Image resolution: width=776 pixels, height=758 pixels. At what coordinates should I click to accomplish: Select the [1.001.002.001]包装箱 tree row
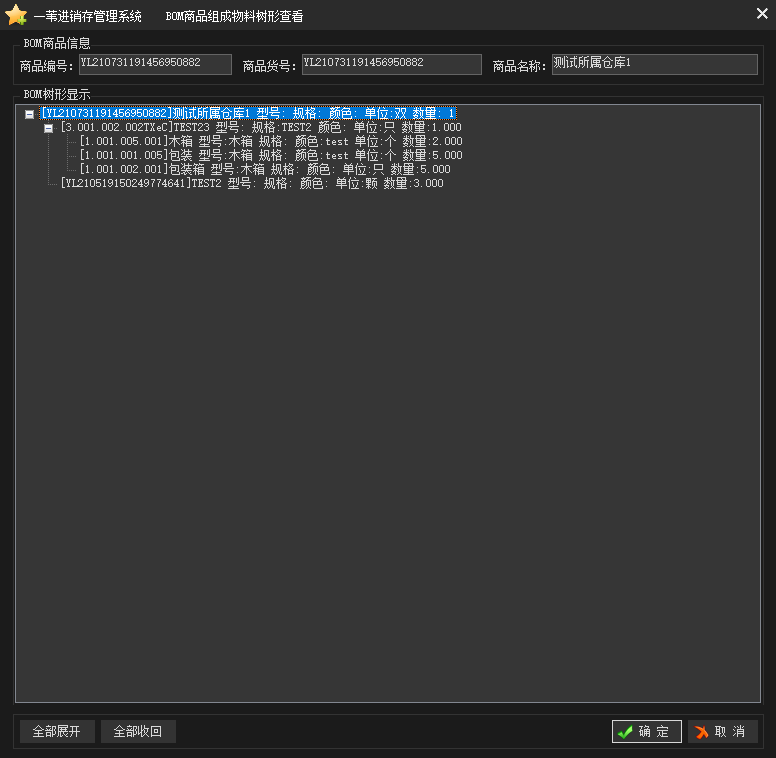[265, 169]
